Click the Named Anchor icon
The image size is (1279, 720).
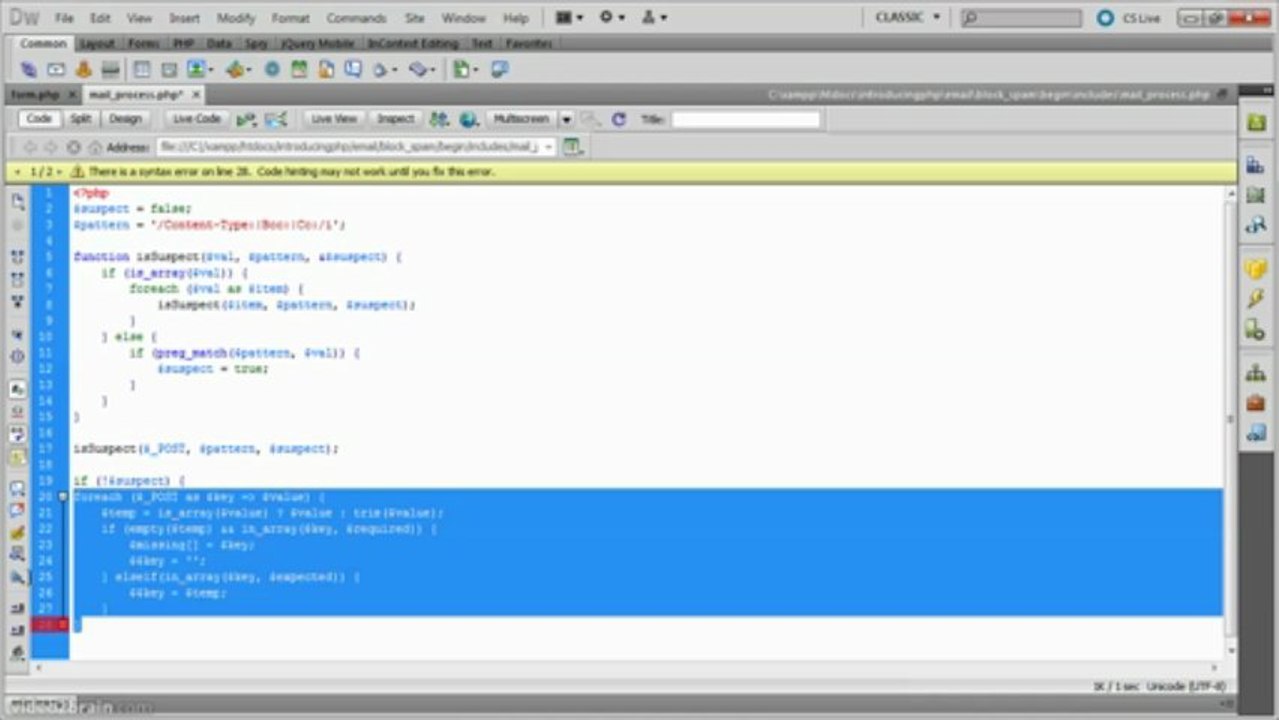(x=84, y=69)
